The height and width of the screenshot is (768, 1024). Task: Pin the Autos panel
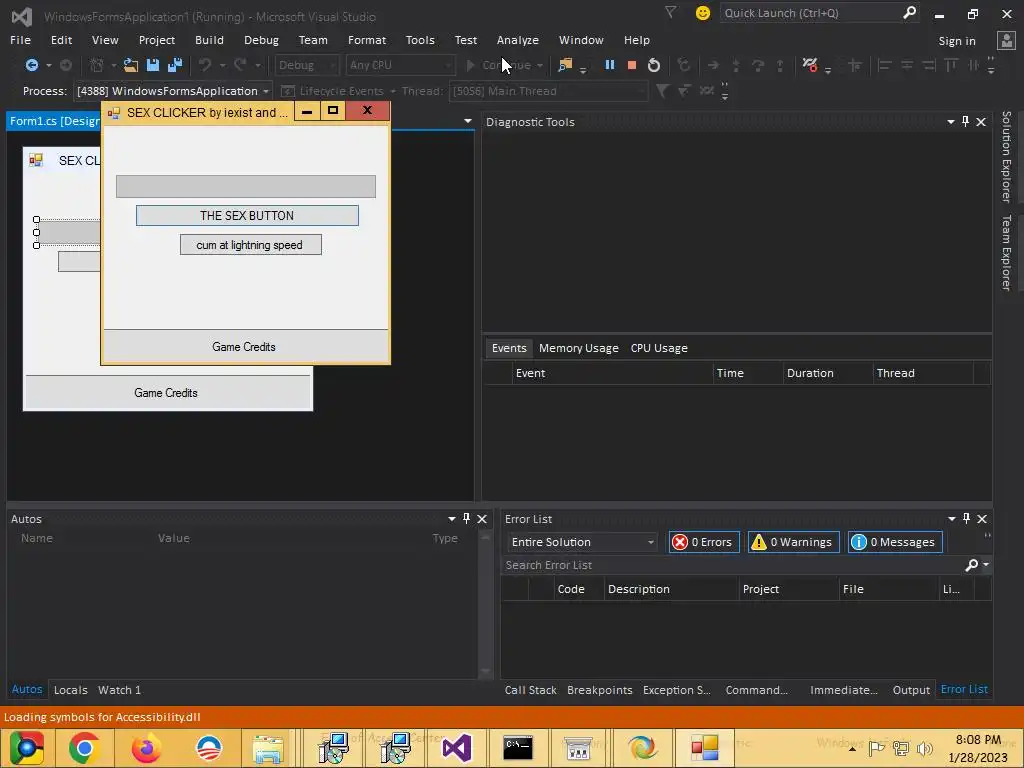(x=466, y=519)
